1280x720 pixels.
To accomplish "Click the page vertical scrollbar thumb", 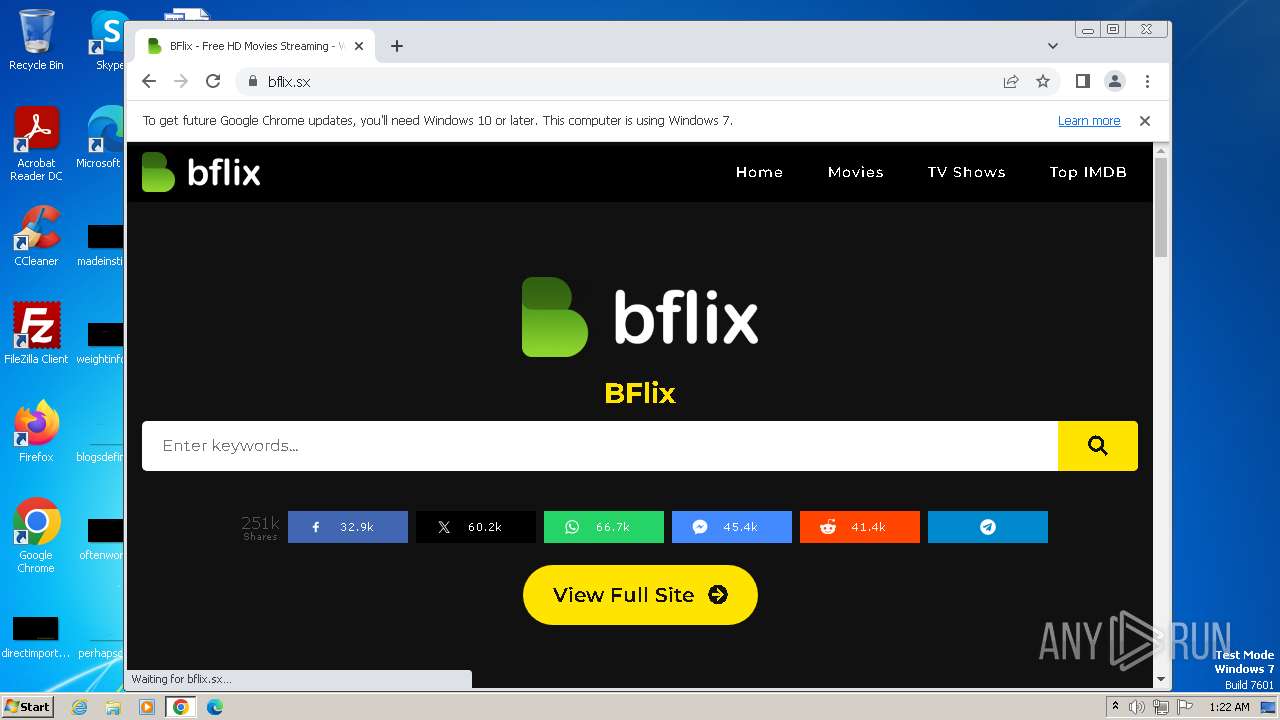I will pos(1161,208).
